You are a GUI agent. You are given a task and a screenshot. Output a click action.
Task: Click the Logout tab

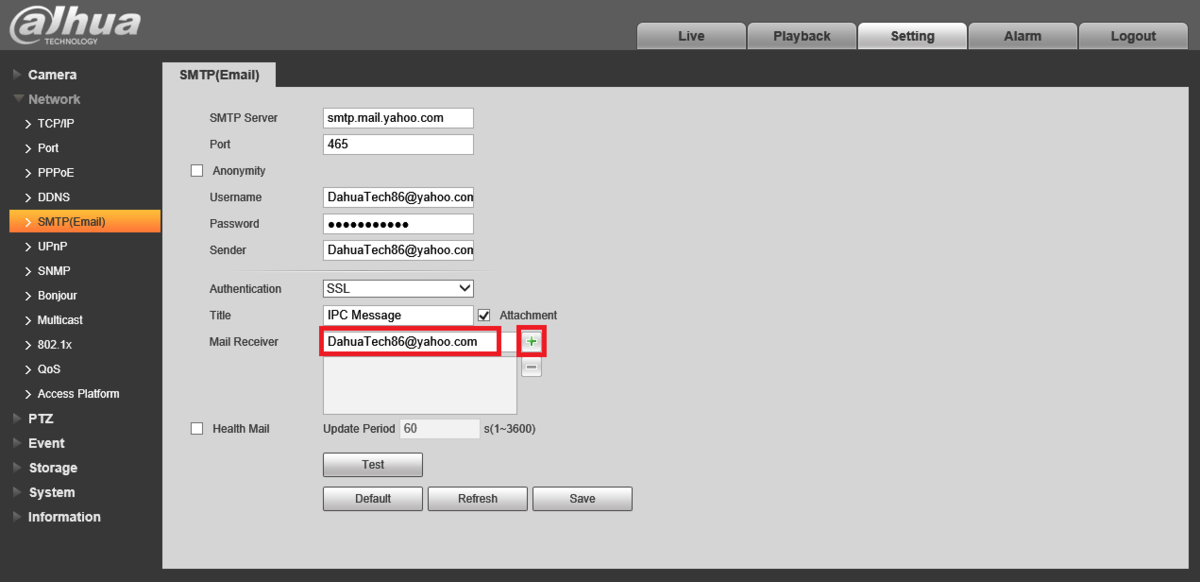click(x=1133, y=36)
